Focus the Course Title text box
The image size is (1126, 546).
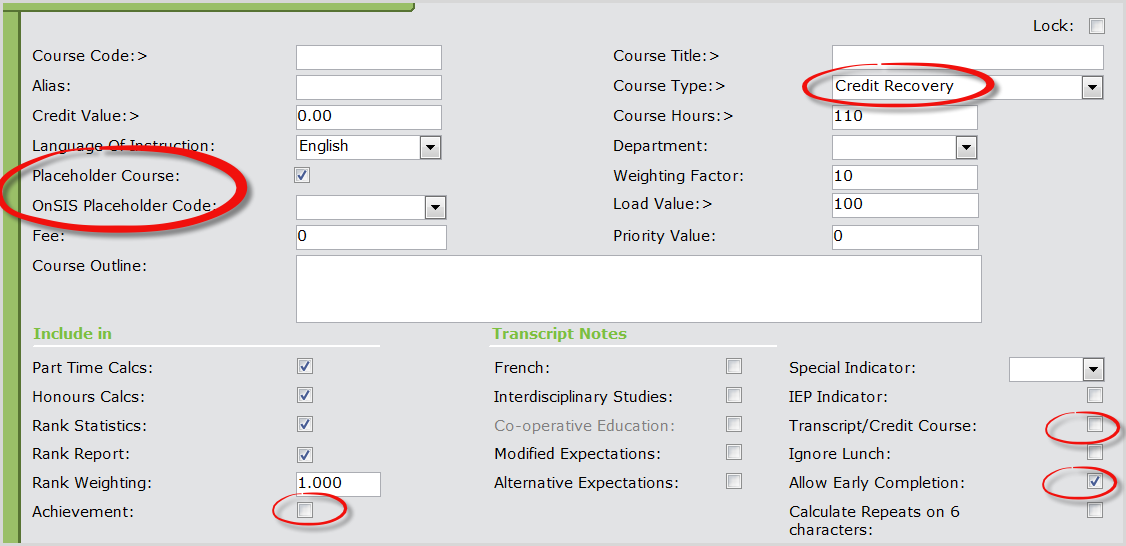click(x=967, y=57)
